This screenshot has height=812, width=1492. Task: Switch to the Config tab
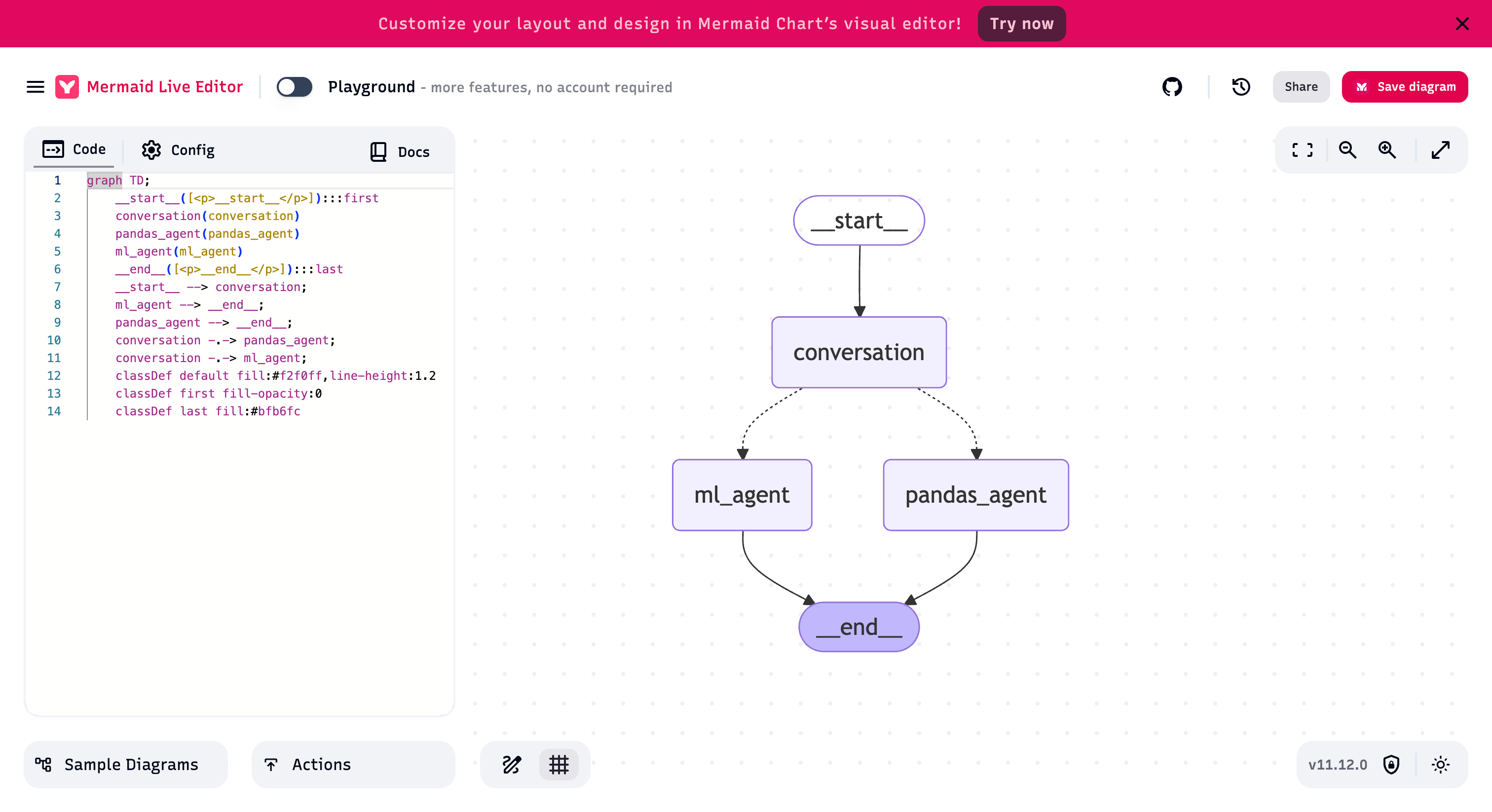point(178,150)
